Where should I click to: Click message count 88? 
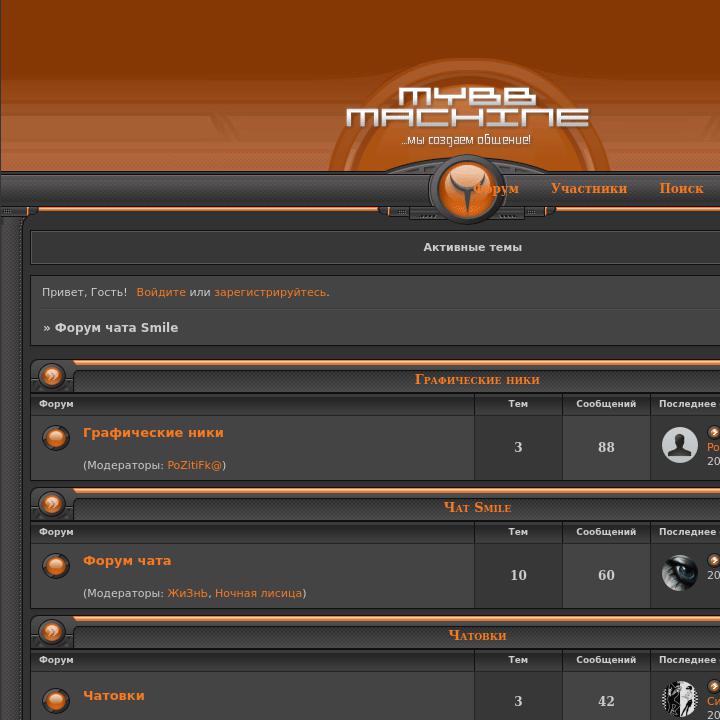click(x=606, y=447)
